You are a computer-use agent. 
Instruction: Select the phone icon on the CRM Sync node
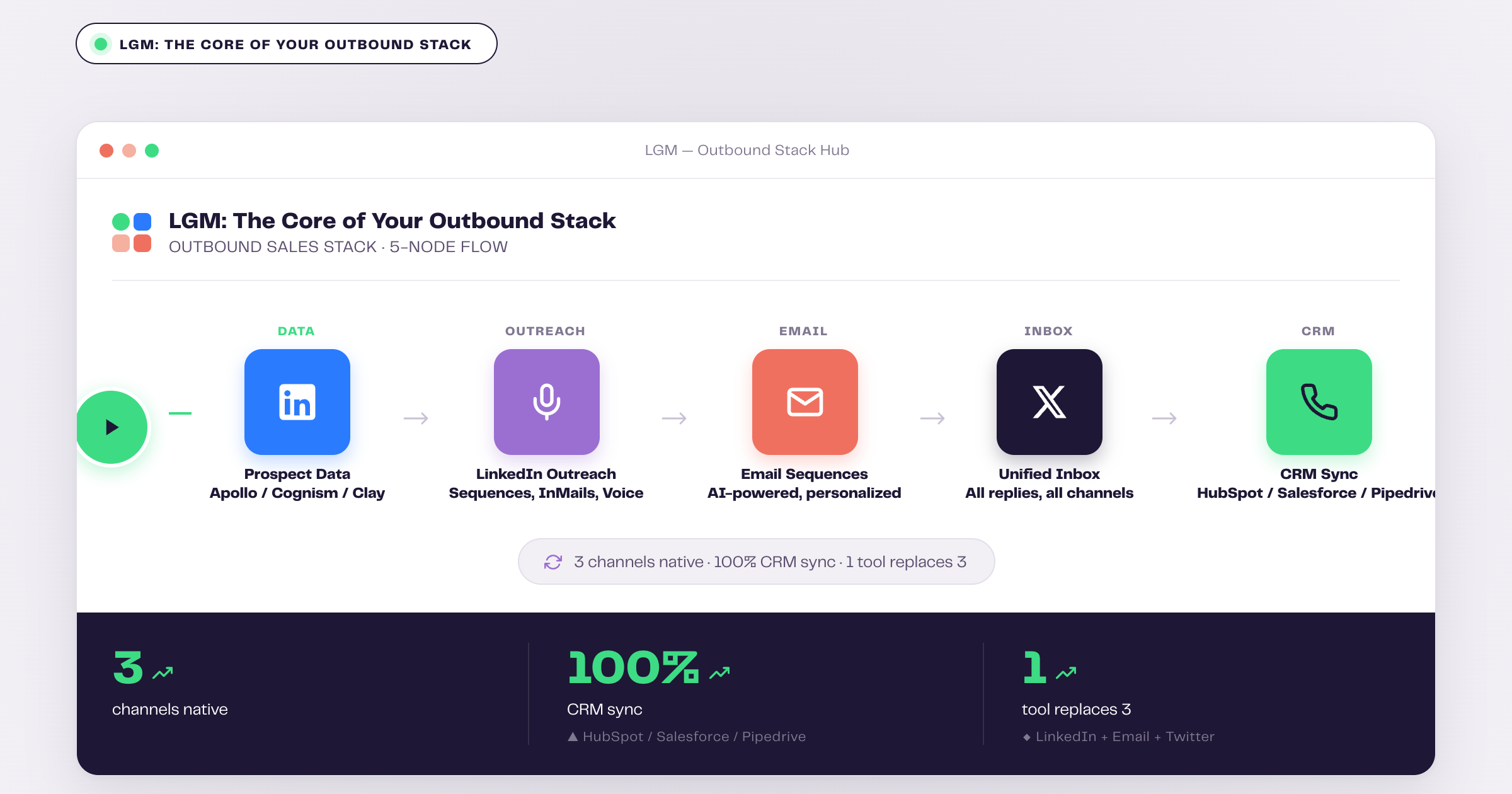pyautogui.click(x=1318, y=401)
